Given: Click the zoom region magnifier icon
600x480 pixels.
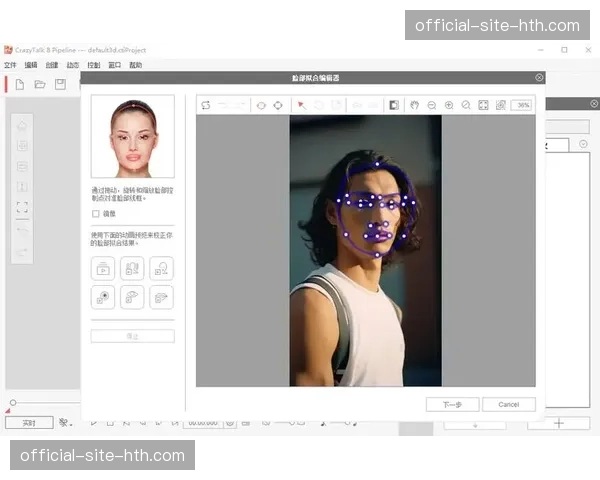Looking at the screenshot, I should [x=466, y=105].
